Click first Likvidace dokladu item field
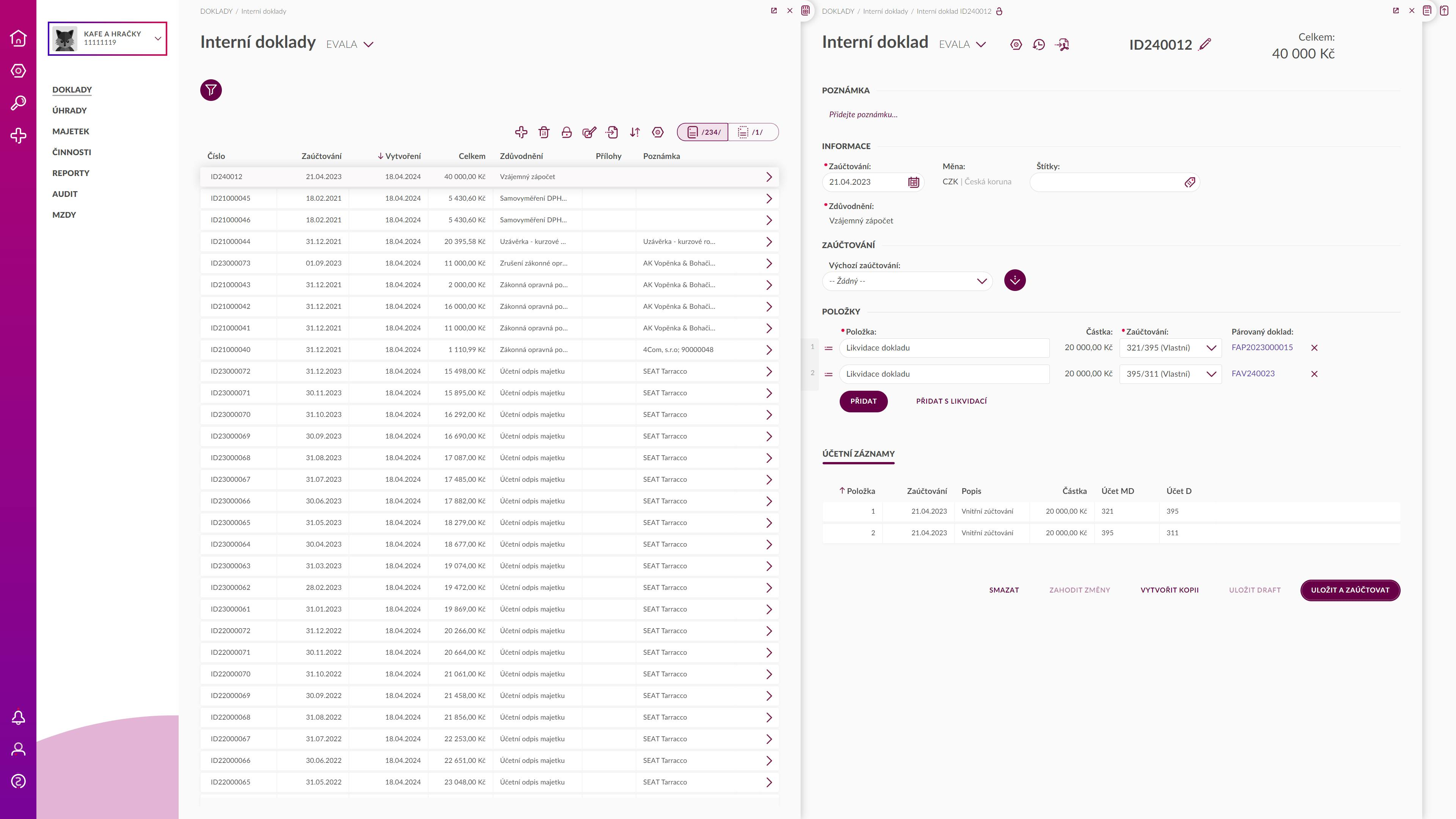This screenshot has height=819, width=1456. pos(944,348)
